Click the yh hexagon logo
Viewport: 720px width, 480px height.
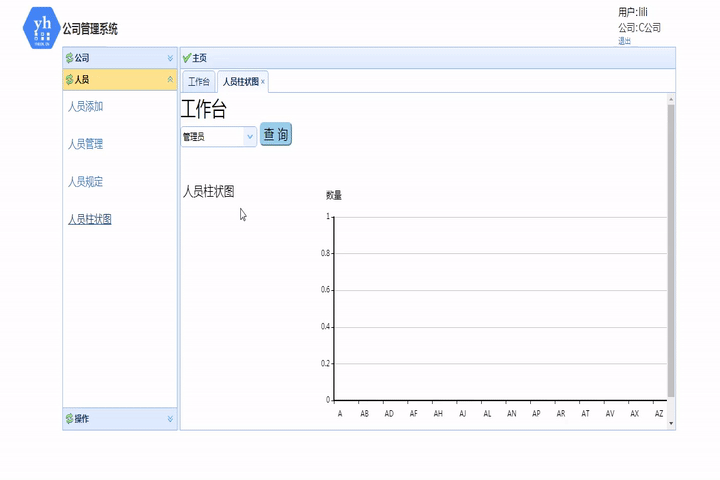pyautogui.click(x=41, y=28)
